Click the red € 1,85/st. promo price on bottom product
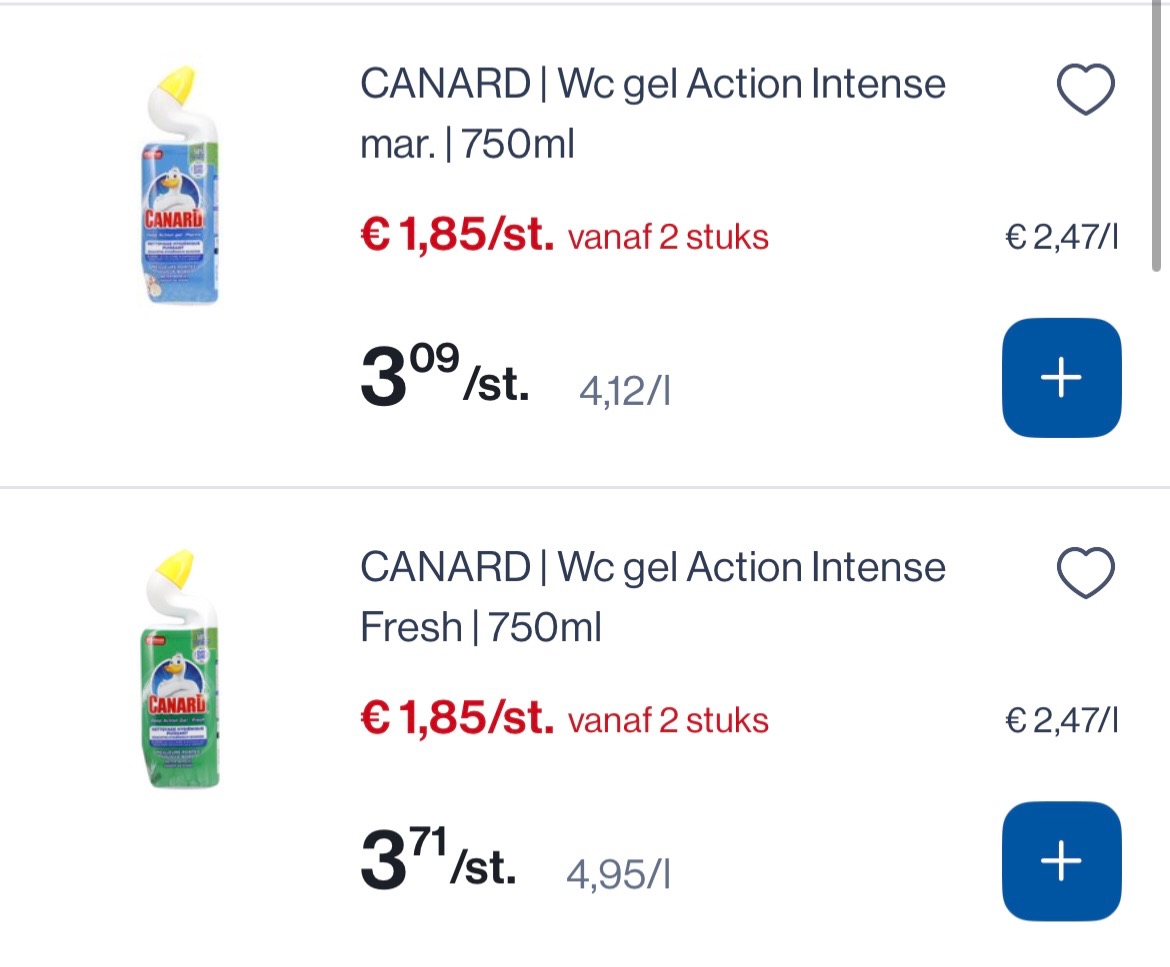This screenshot has height=967, width=1170. (x=455, y=718)
